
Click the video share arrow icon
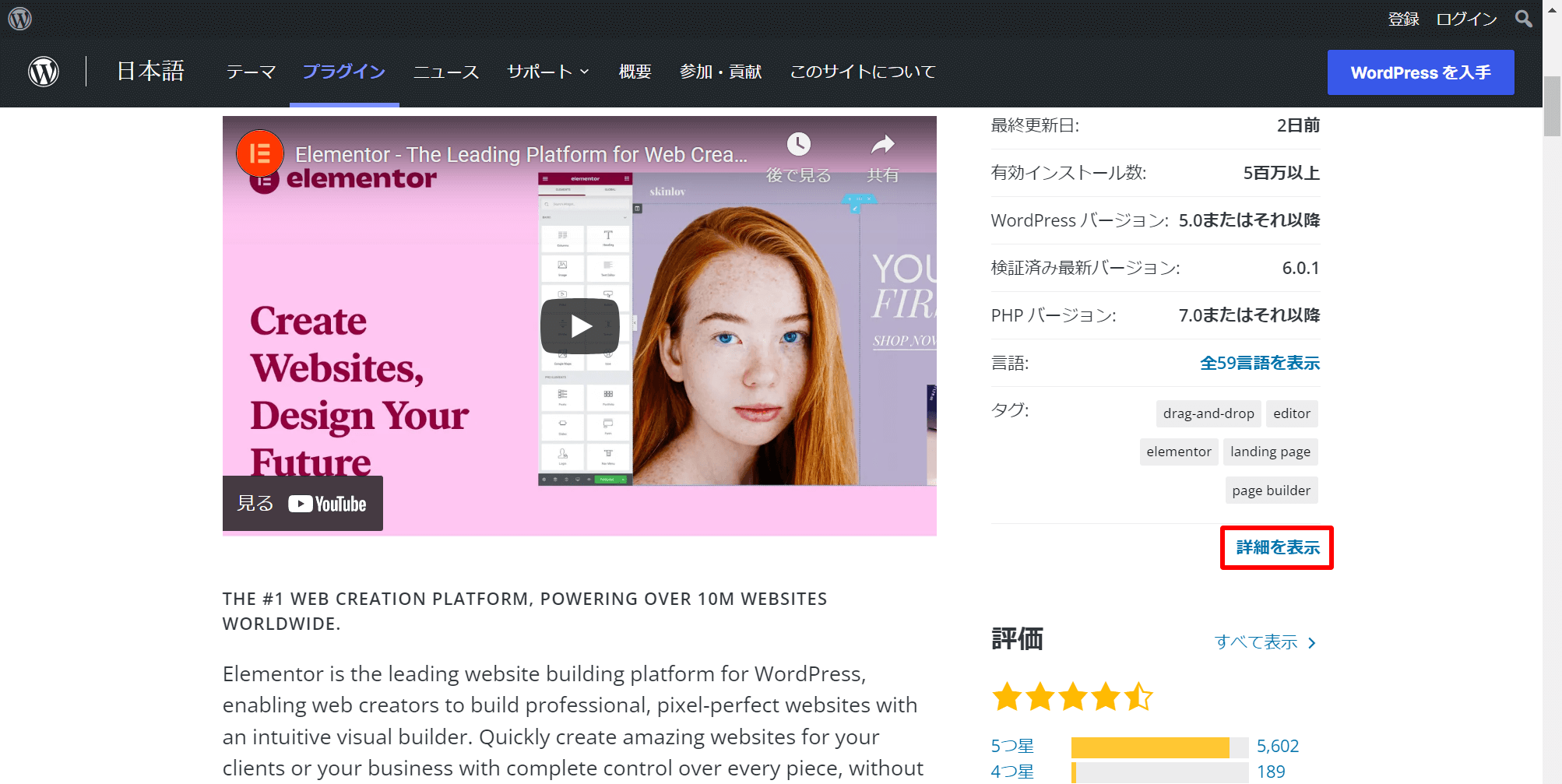point(883,144)
